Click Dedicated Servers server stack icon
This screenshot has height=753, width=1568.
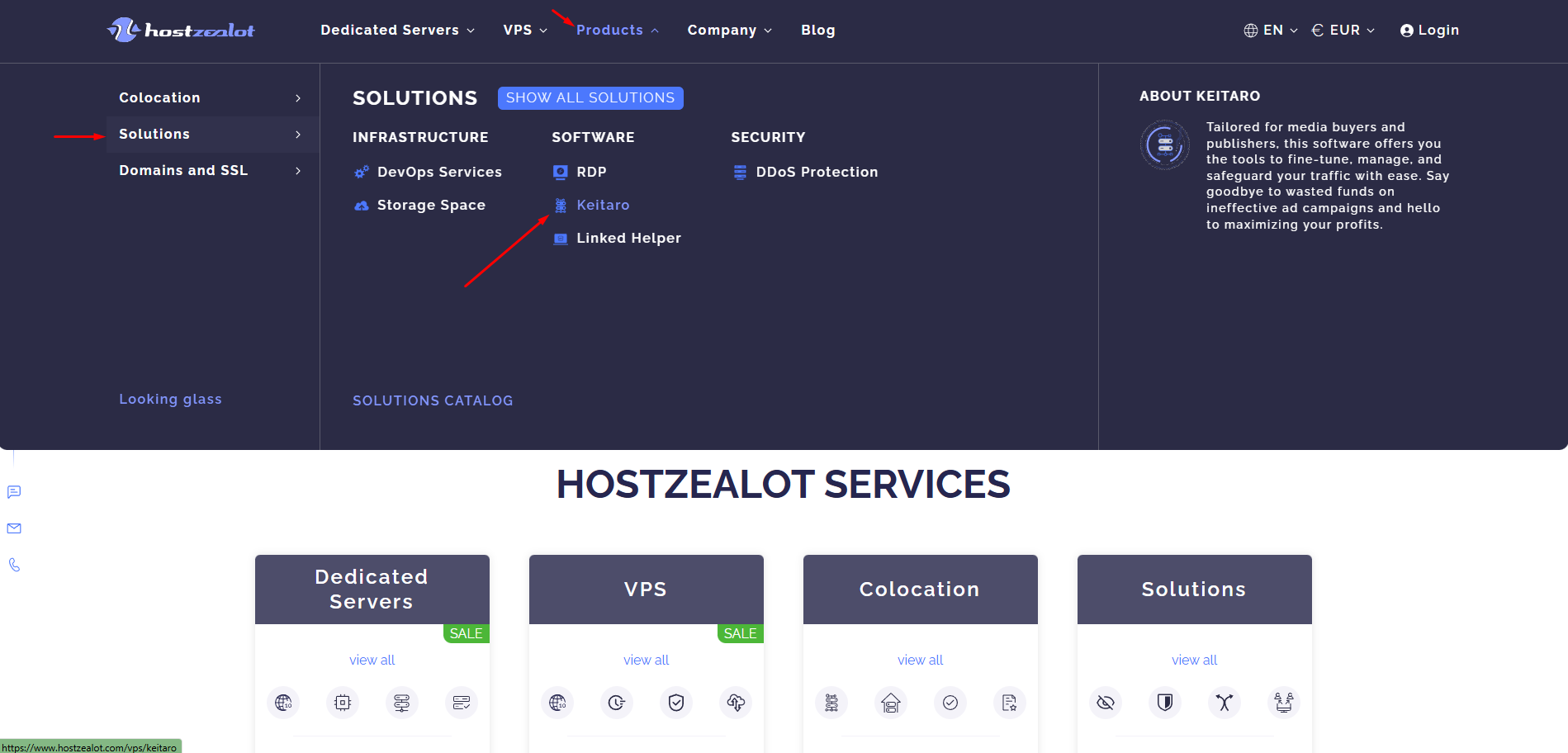pos(402,703)
